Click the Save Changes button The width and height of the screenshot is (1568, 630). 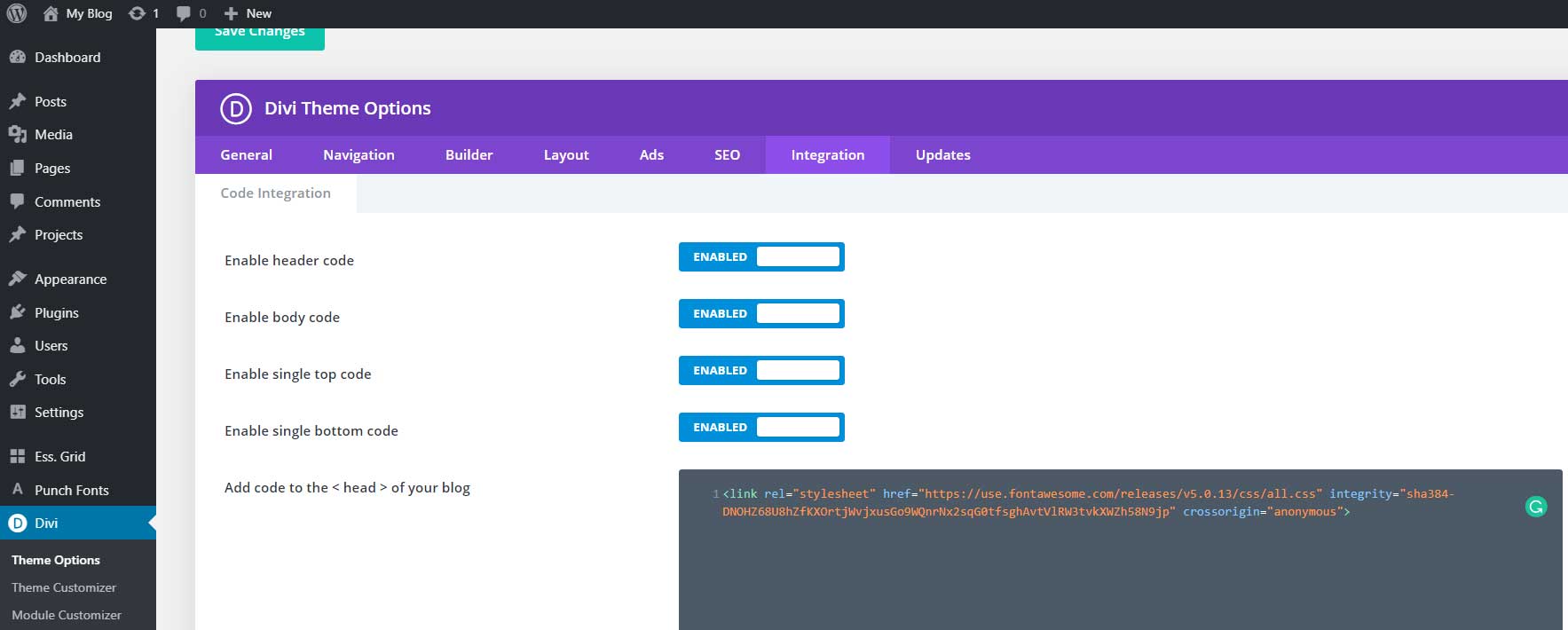click(x=260, y=38)
